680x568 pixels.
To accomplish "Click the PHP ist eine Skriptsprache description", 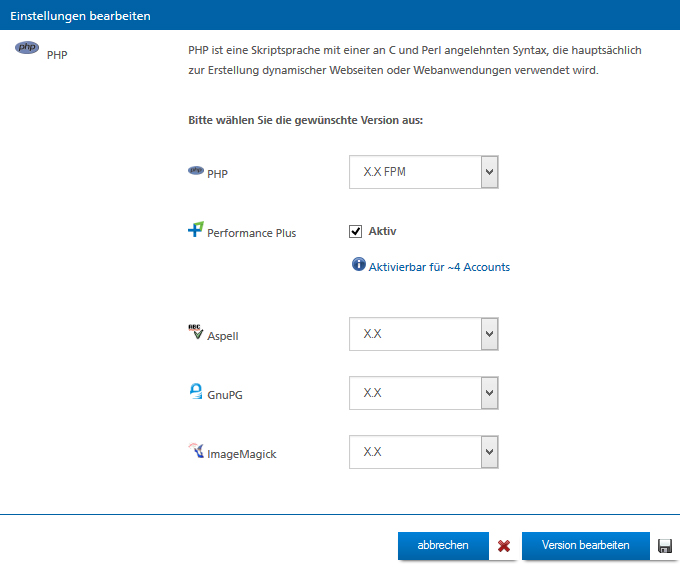I will click(x=415, y=60).
